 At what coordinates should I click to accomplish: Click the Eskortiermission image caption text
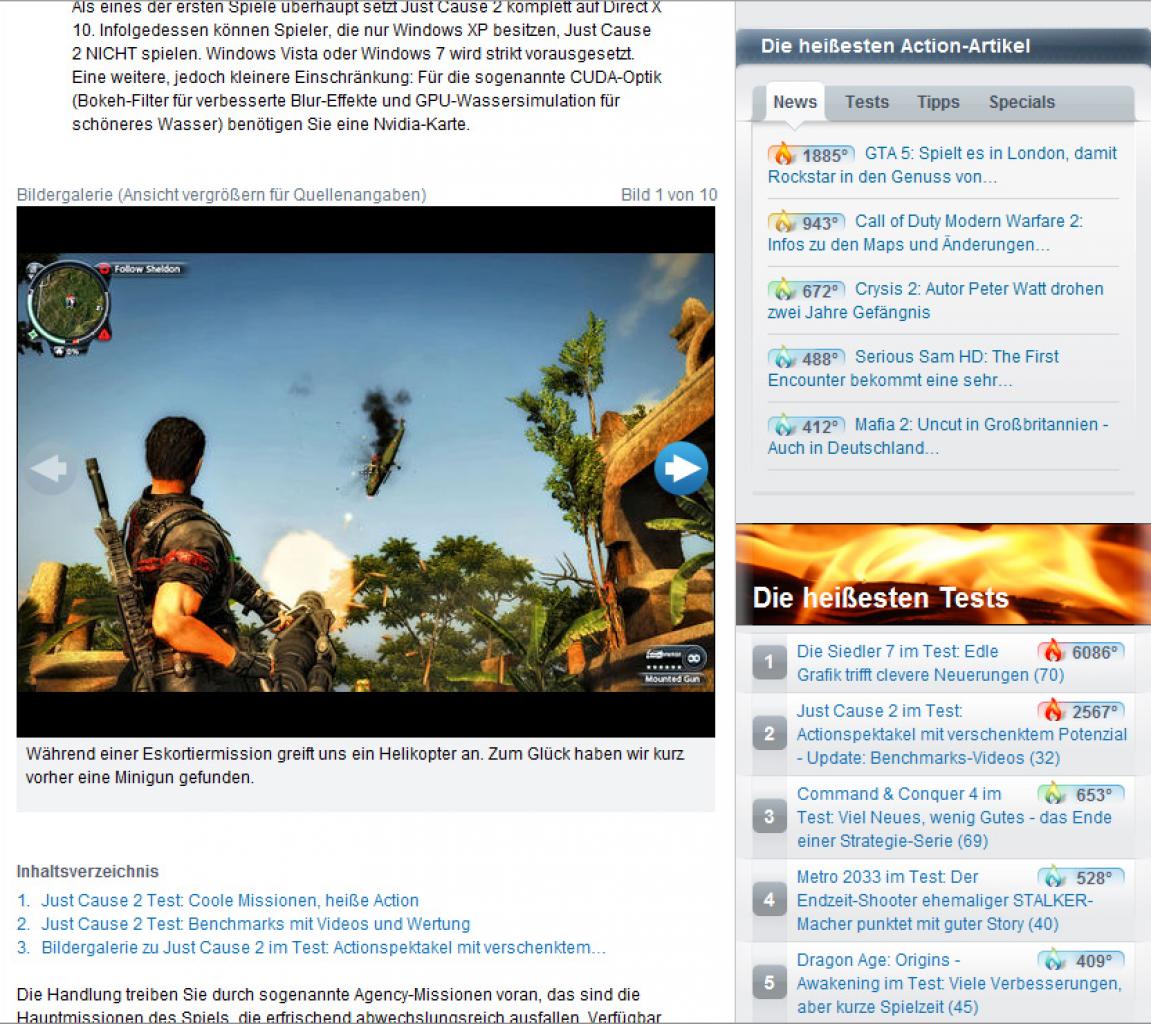click(x=355, y=766)
